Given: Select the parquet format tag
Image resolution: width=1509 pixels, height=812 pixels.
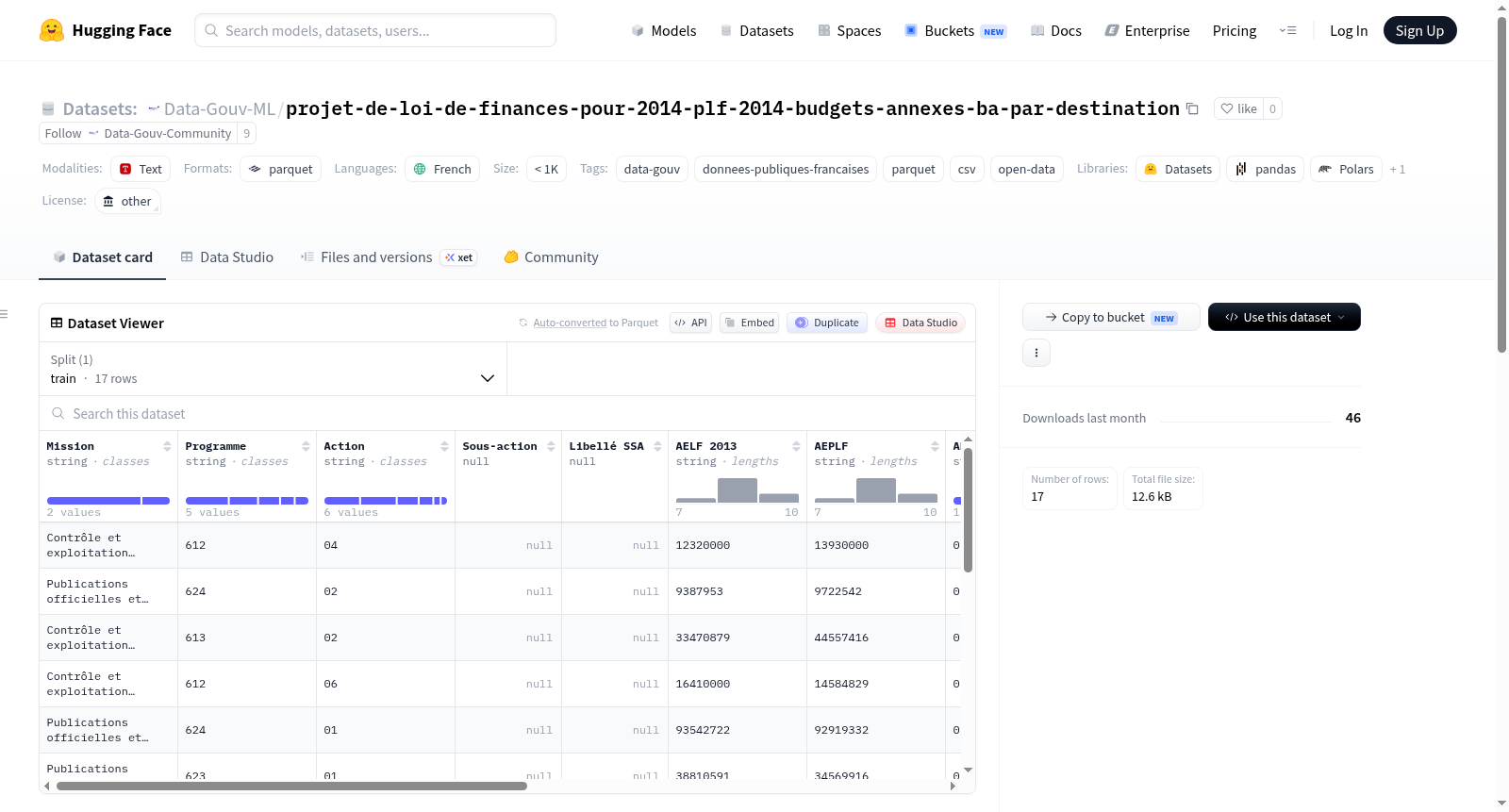Looking at the screenshot, I should pyautogui.click(x=281, y=169).
